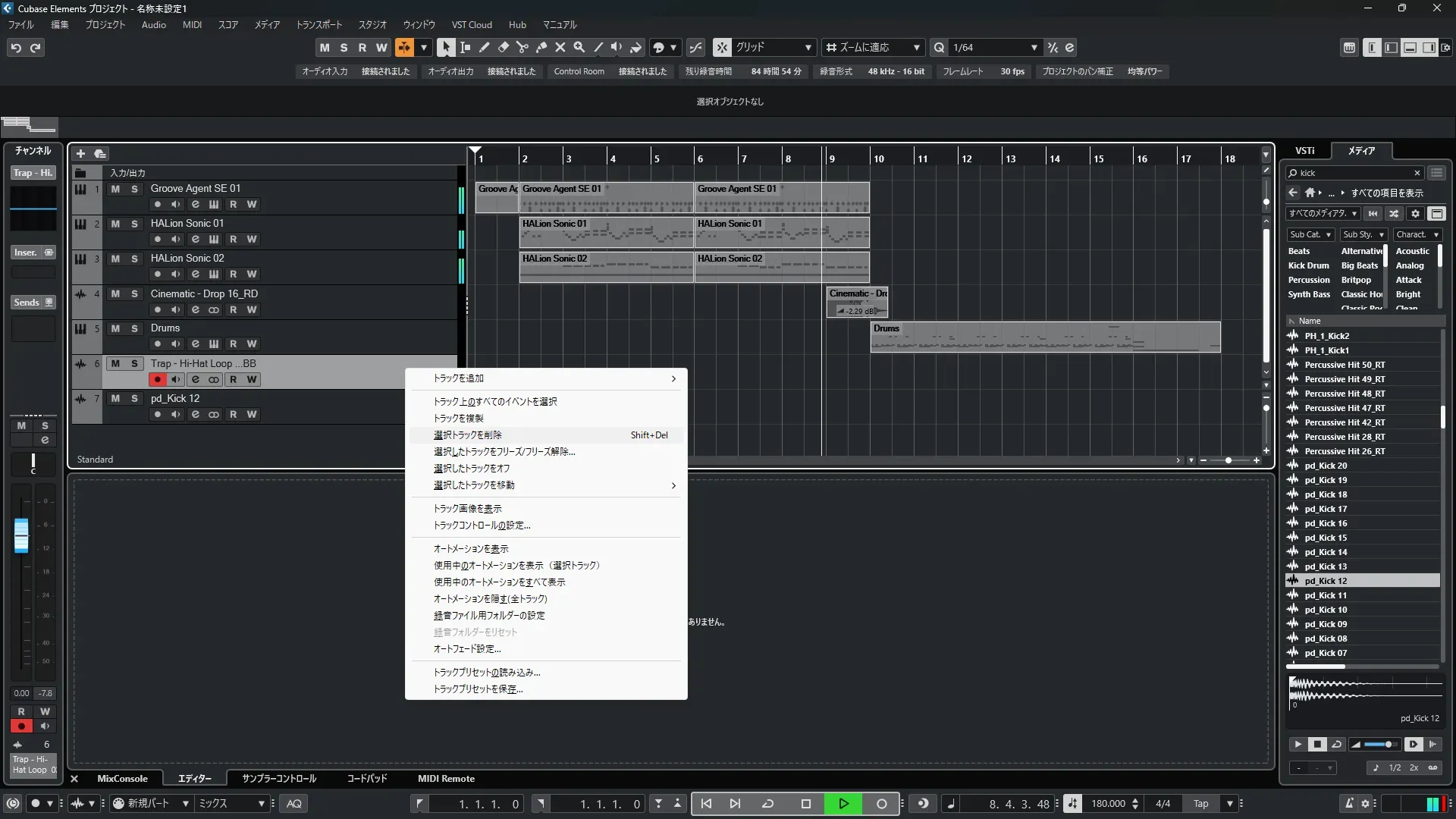Choose the Mute X tool
This screenshot has height=819, width=1456.
(x=560, y=47)
